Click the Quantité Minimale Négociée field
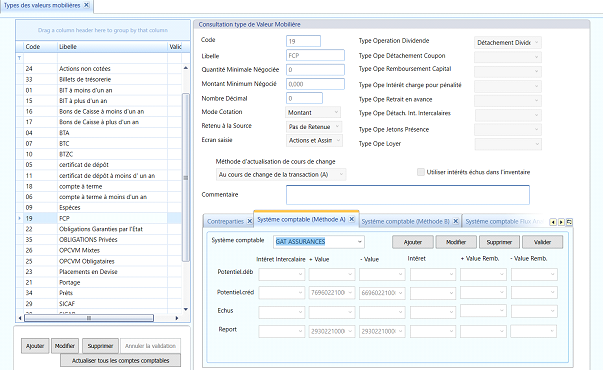Image resolution: width=604 pixels, height=370 pixels. 315,70
